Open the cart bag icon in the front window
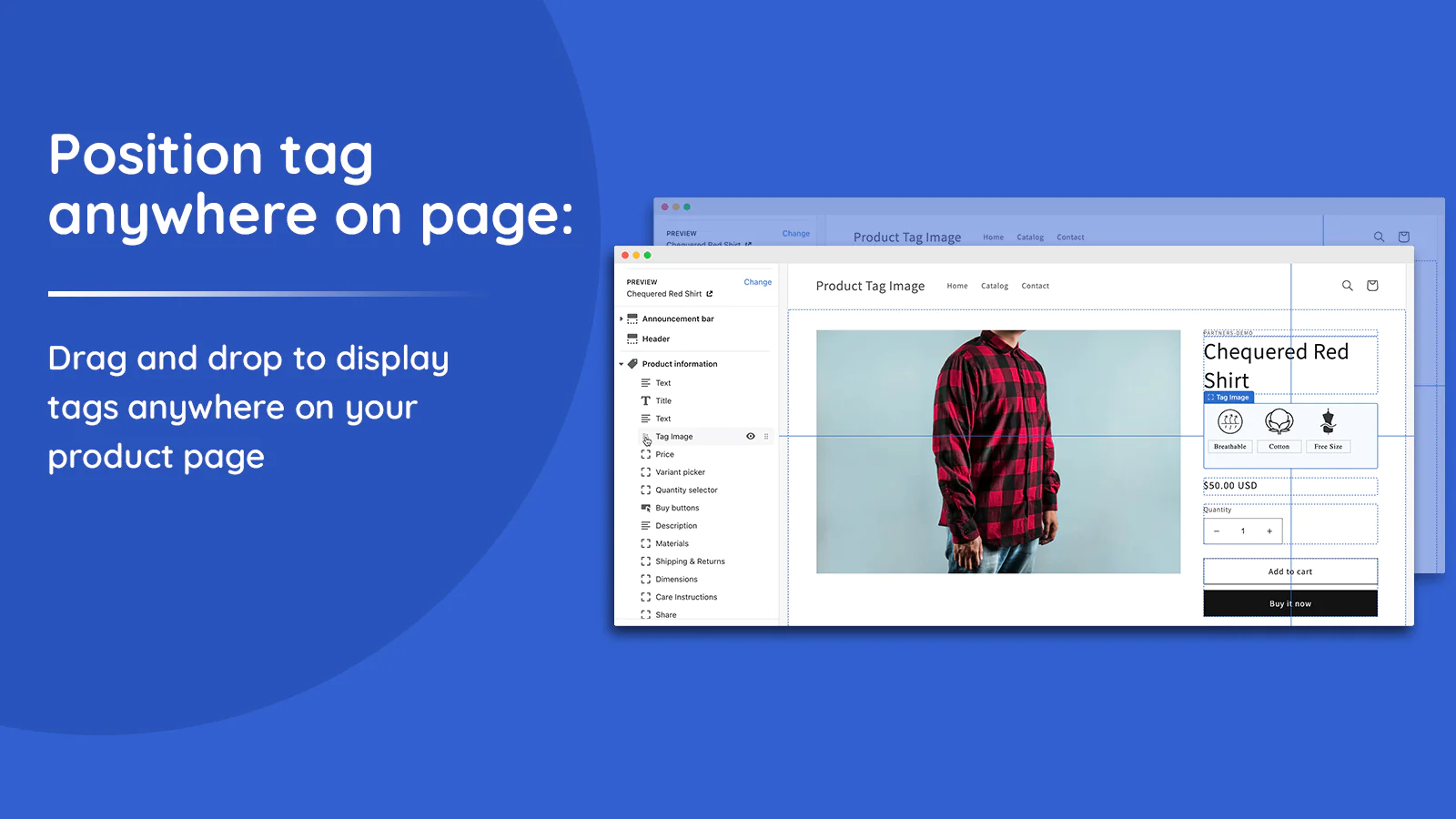Image resolution: width=1456 pixels, height=819 pixels. point(1372,286)
